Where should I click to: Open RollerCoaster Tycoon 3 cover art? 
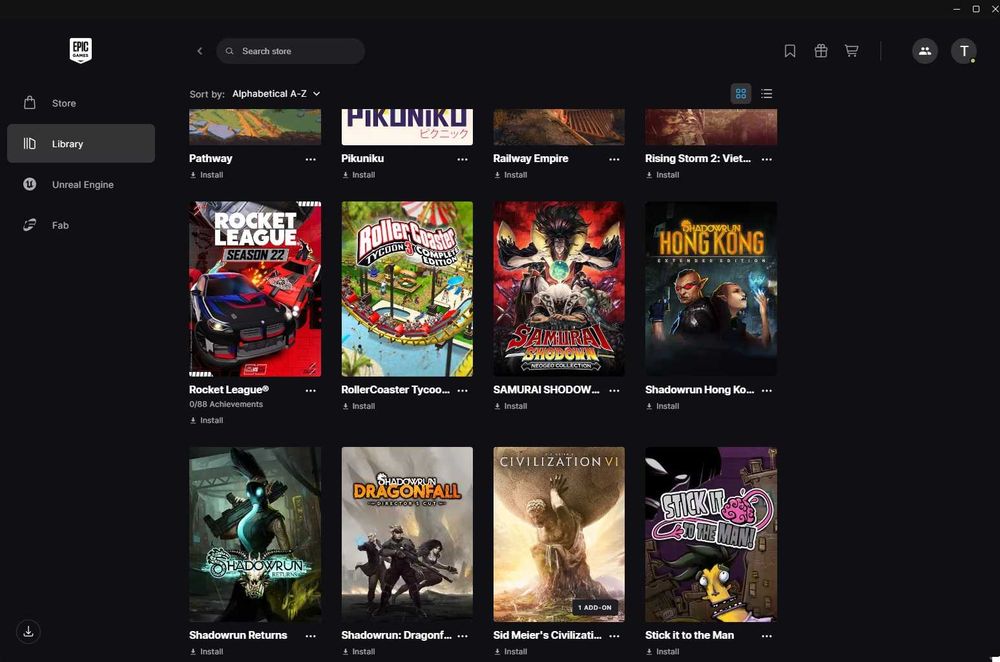[x=407, y=289]
